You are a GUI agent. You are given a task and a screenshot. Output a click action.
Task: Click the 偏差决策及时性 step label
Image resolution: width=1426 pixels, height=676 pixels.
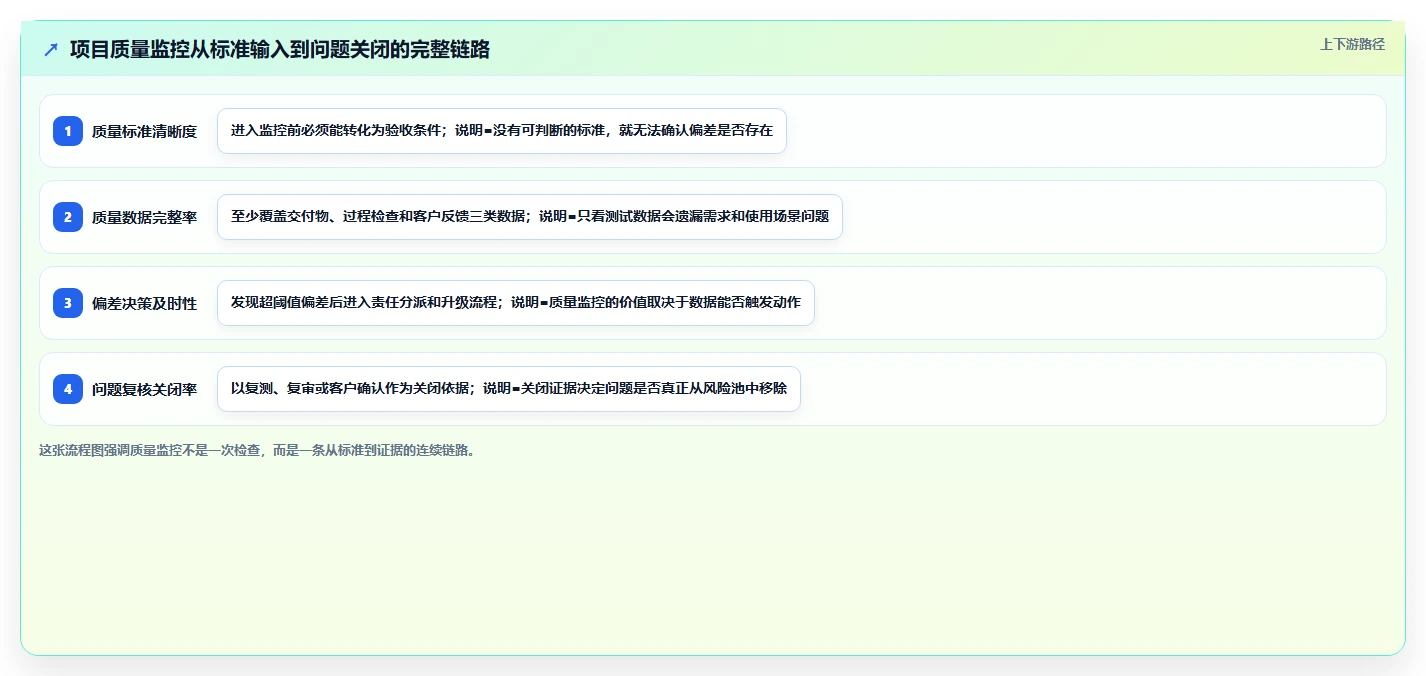coord(144,303)
